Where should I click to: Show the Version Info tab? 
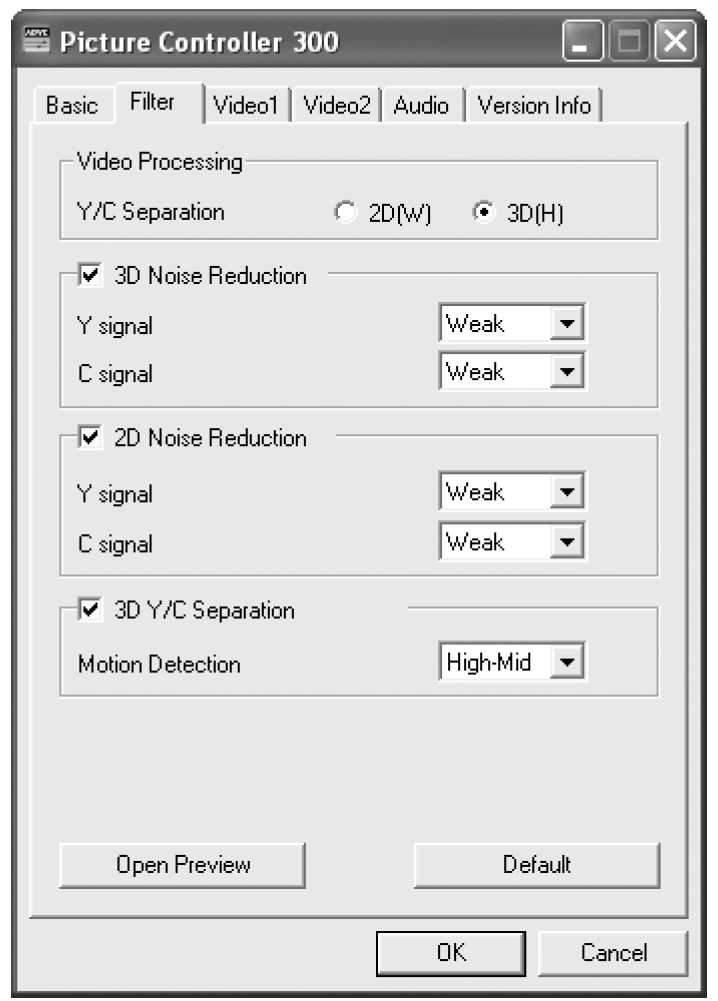point(534,105)
